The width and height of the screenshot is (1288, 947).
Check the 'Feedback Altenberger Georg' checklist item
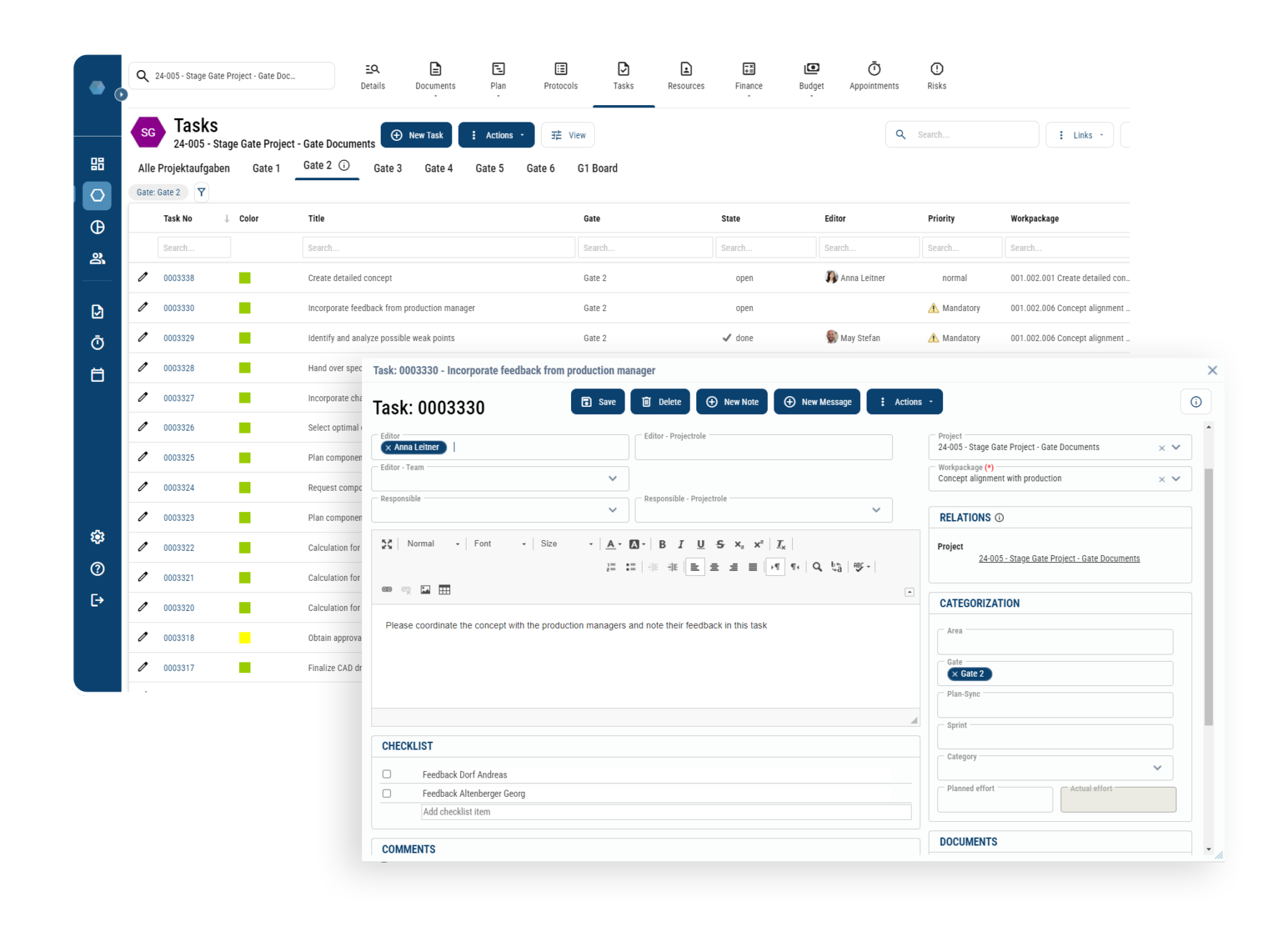[387, 793]
